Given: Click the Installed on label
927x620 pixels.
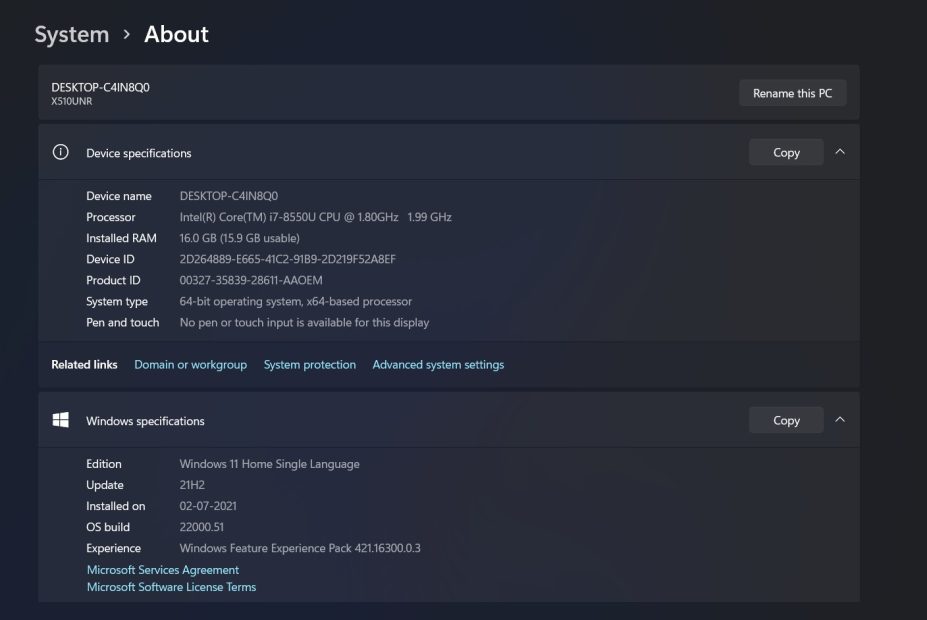Looking at the screenshot, I should [x=115, y=506].
